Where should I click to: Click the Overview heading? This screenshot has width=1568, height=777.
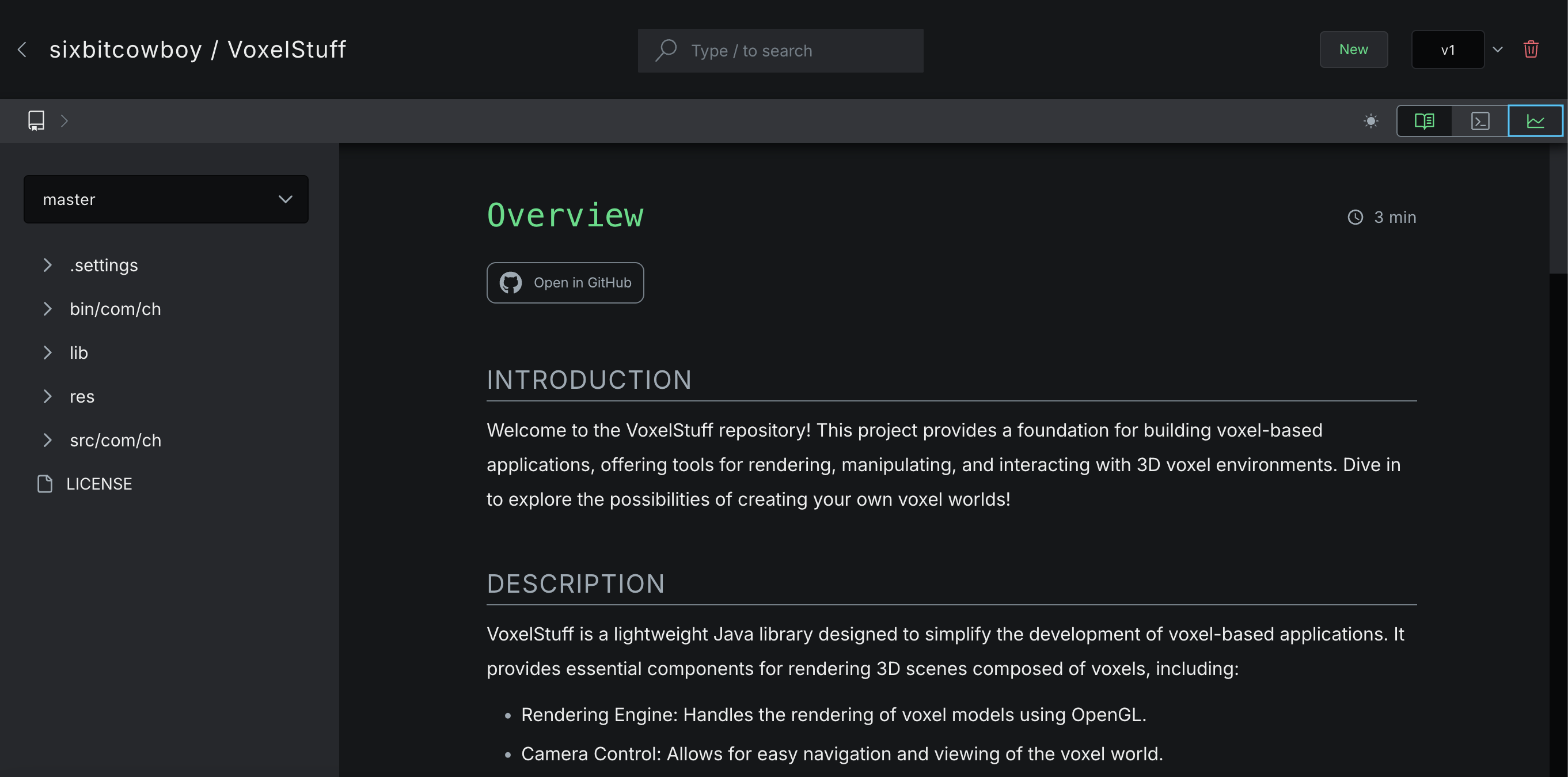pos(565,215)
